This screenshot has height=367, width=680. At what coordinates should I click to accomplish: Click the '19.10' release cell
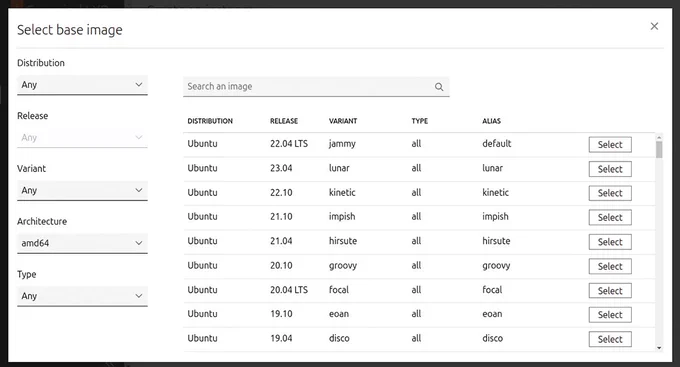(281, 314)
